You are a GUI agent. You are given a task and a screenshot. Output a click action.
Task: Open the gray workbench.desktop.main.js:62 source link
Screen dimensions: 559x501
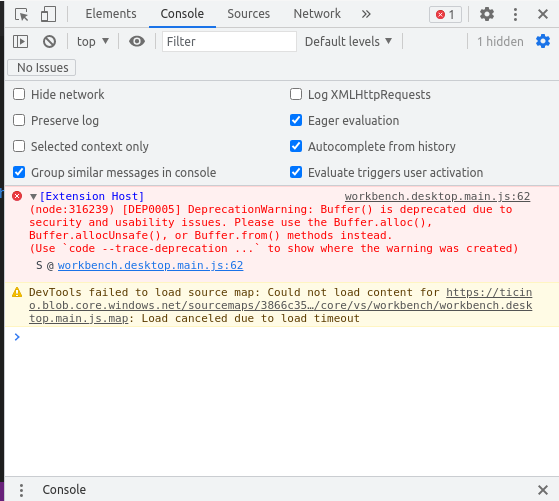point(437,196)
